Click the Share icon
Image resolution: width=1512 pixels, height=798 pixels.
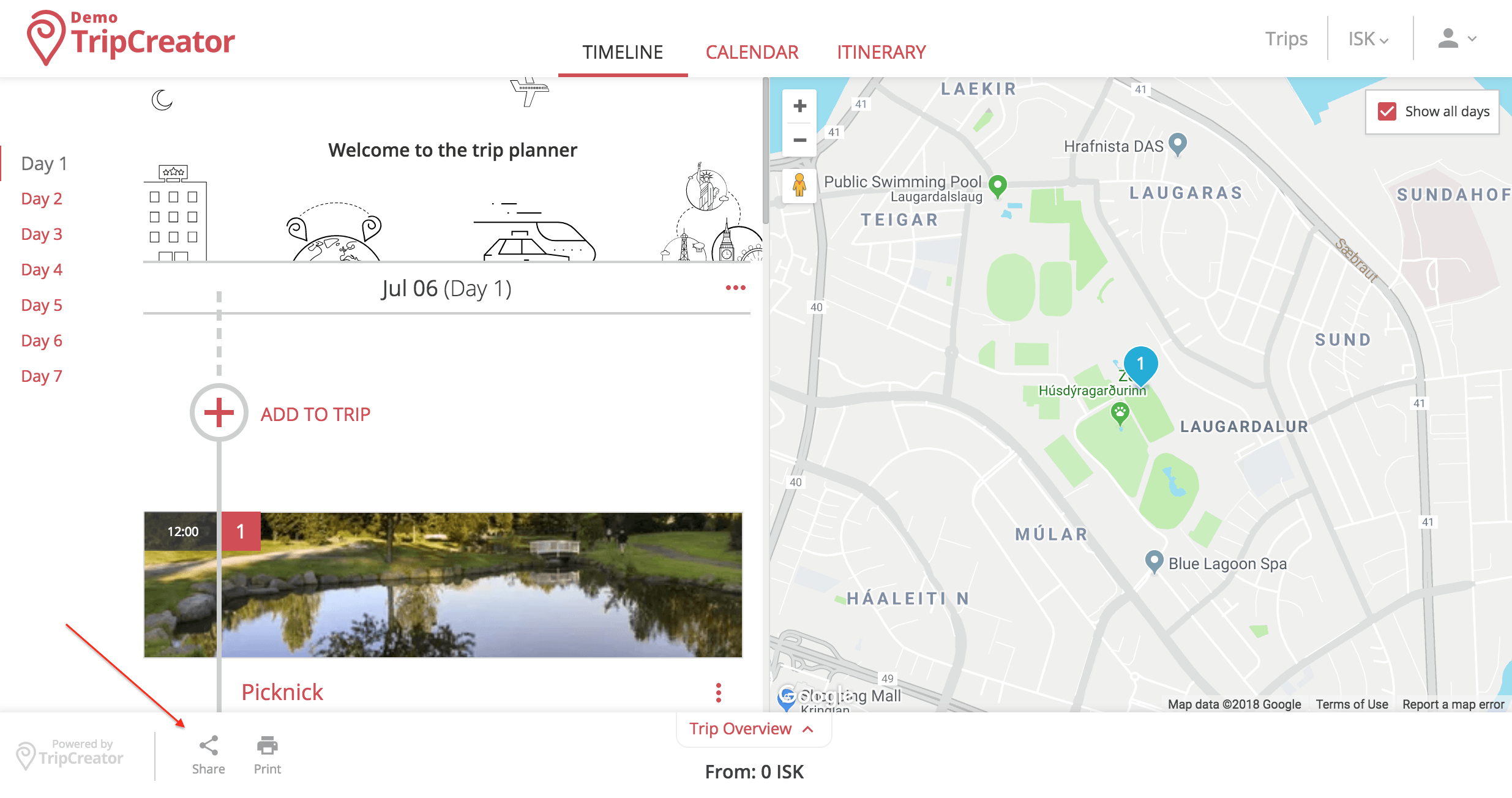208,745
